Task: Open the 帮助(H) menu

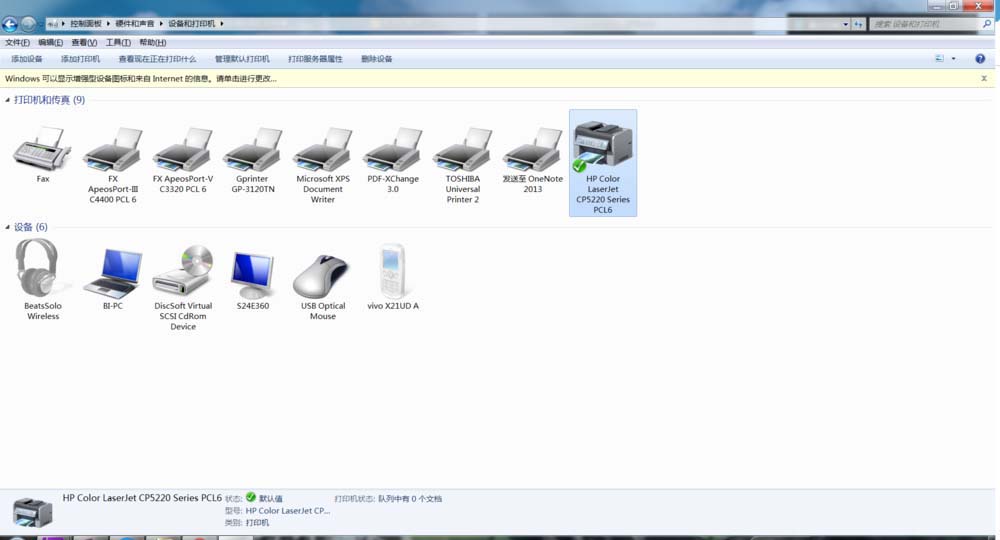Action: click(152, 43)
